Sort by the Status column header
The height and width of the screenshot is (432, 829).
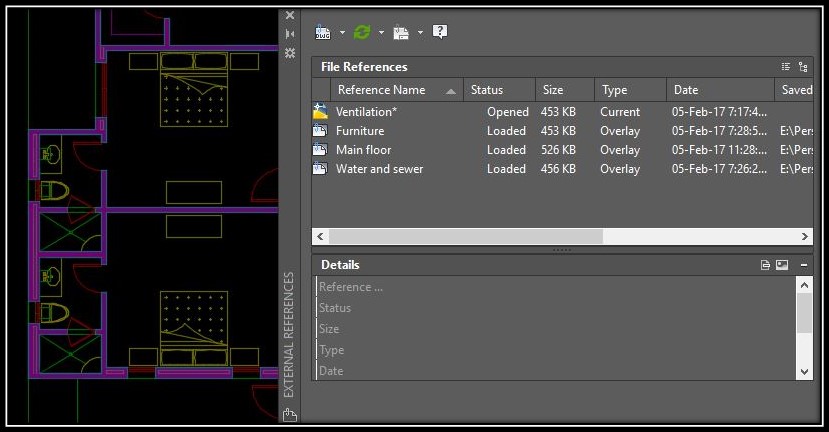[x=499, y=90]
